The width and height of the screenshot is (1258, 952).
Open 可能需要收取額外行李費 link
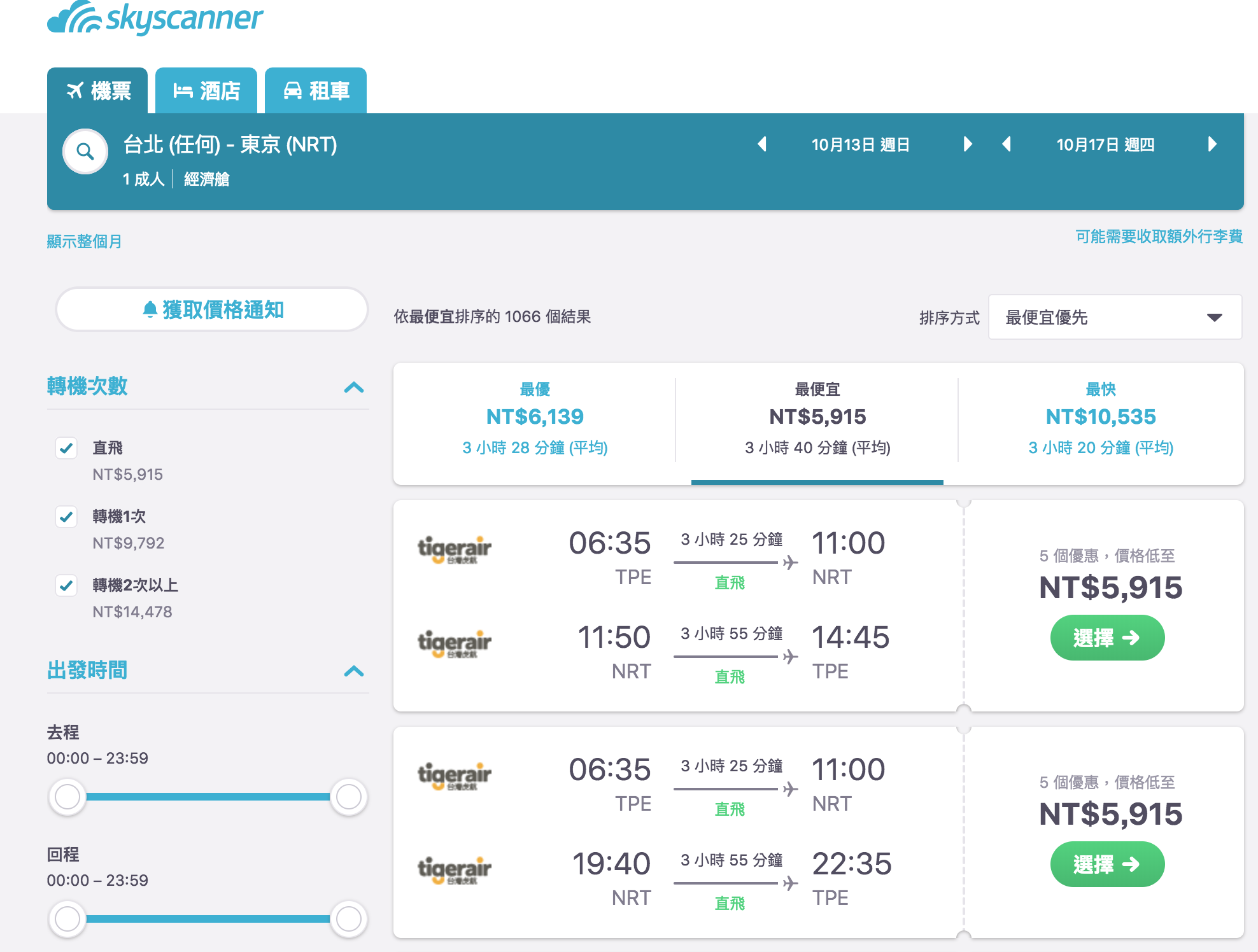(1159, 237)
